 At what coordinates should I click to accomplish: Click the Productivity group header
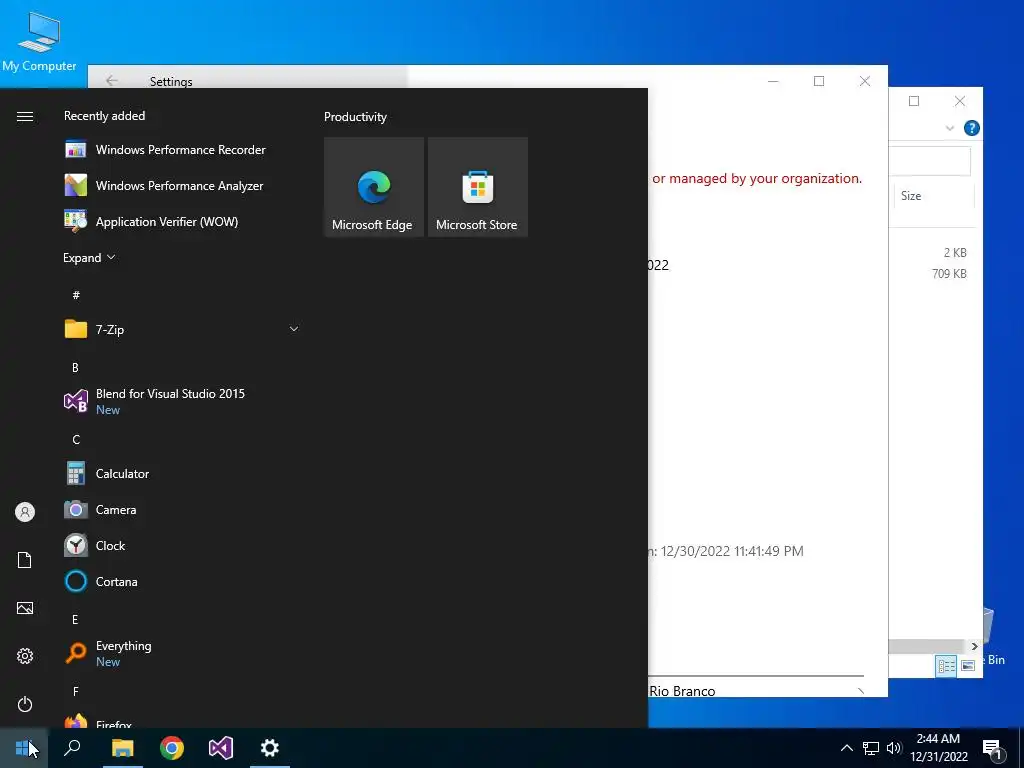(x=355, y=117)
